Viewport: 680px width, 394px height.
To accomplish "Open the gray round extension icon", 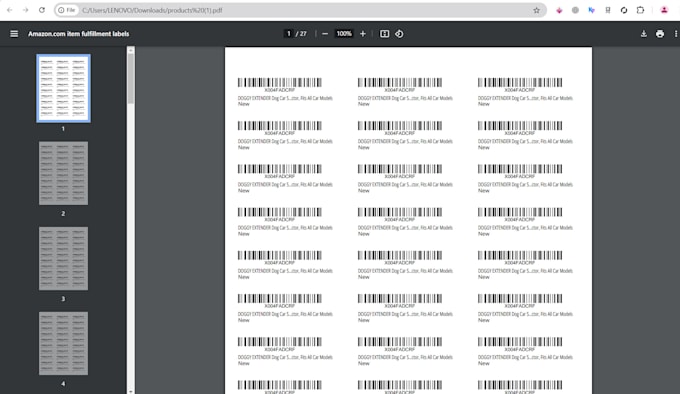I will coord(575,10).
